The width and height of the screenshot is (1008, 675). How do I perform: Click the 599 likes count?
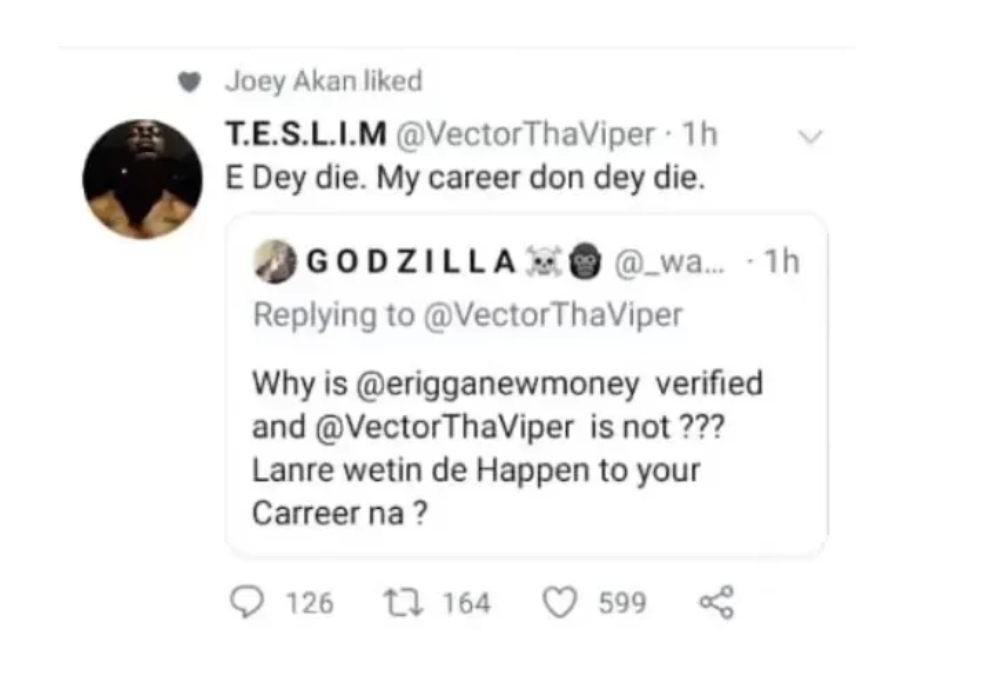[622, 603]
